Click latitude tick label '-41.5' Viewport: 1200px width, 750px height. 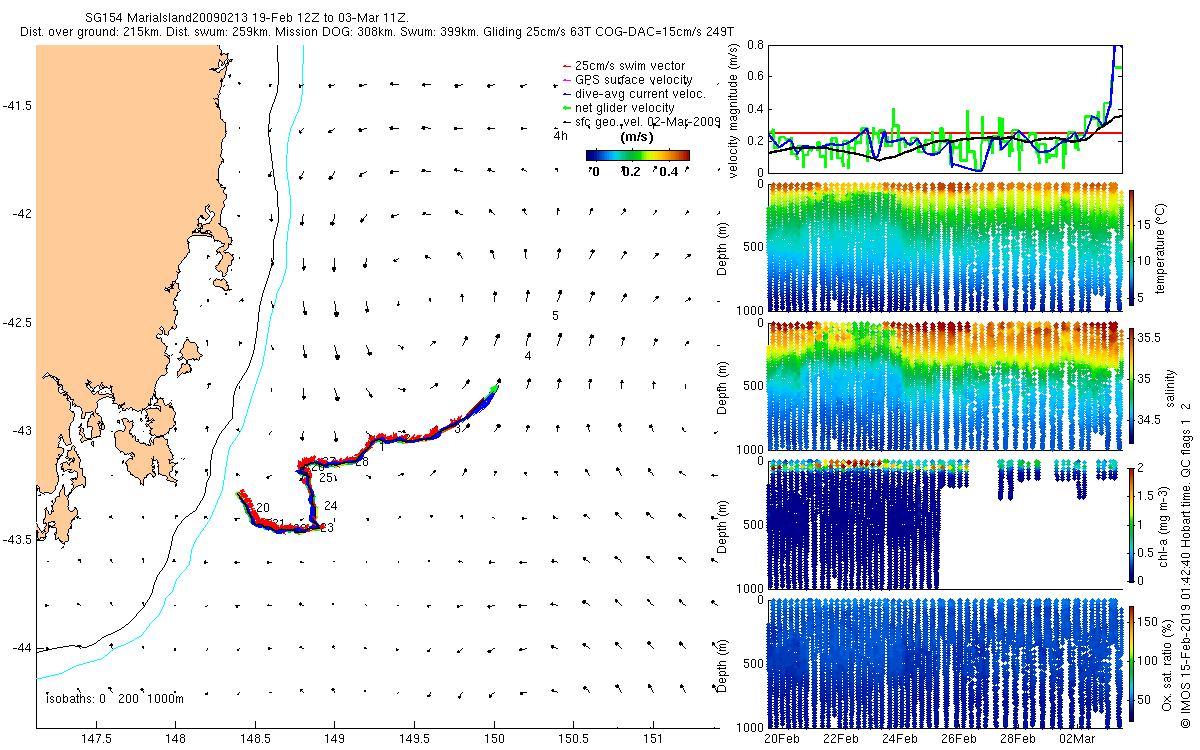pyautogui.click(x=17, y=106)
